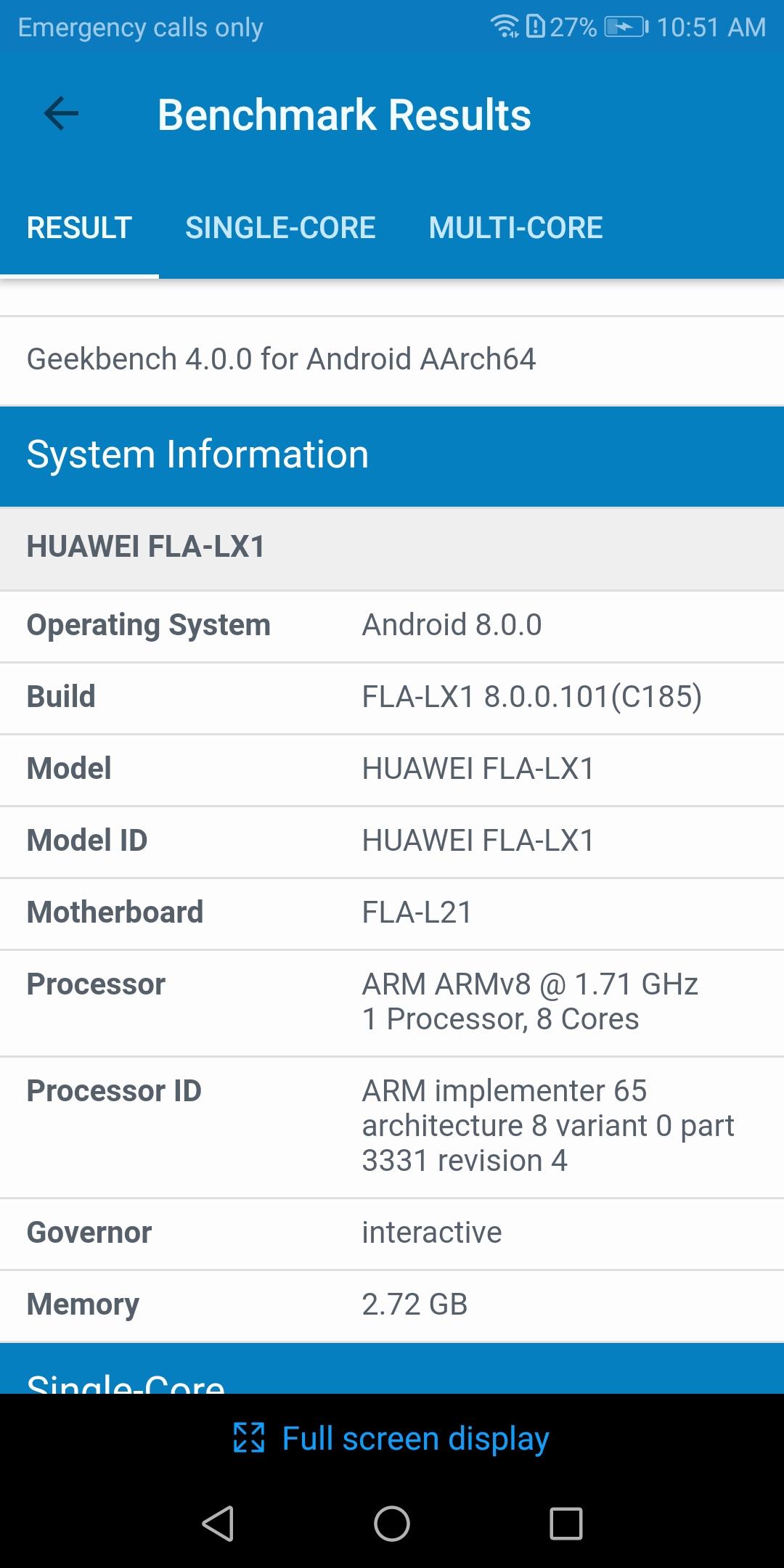Tap the HUAWEI FLA-LX1 device heading
Viewport: 784px width, 1568px height.
[x=146, y=547]
